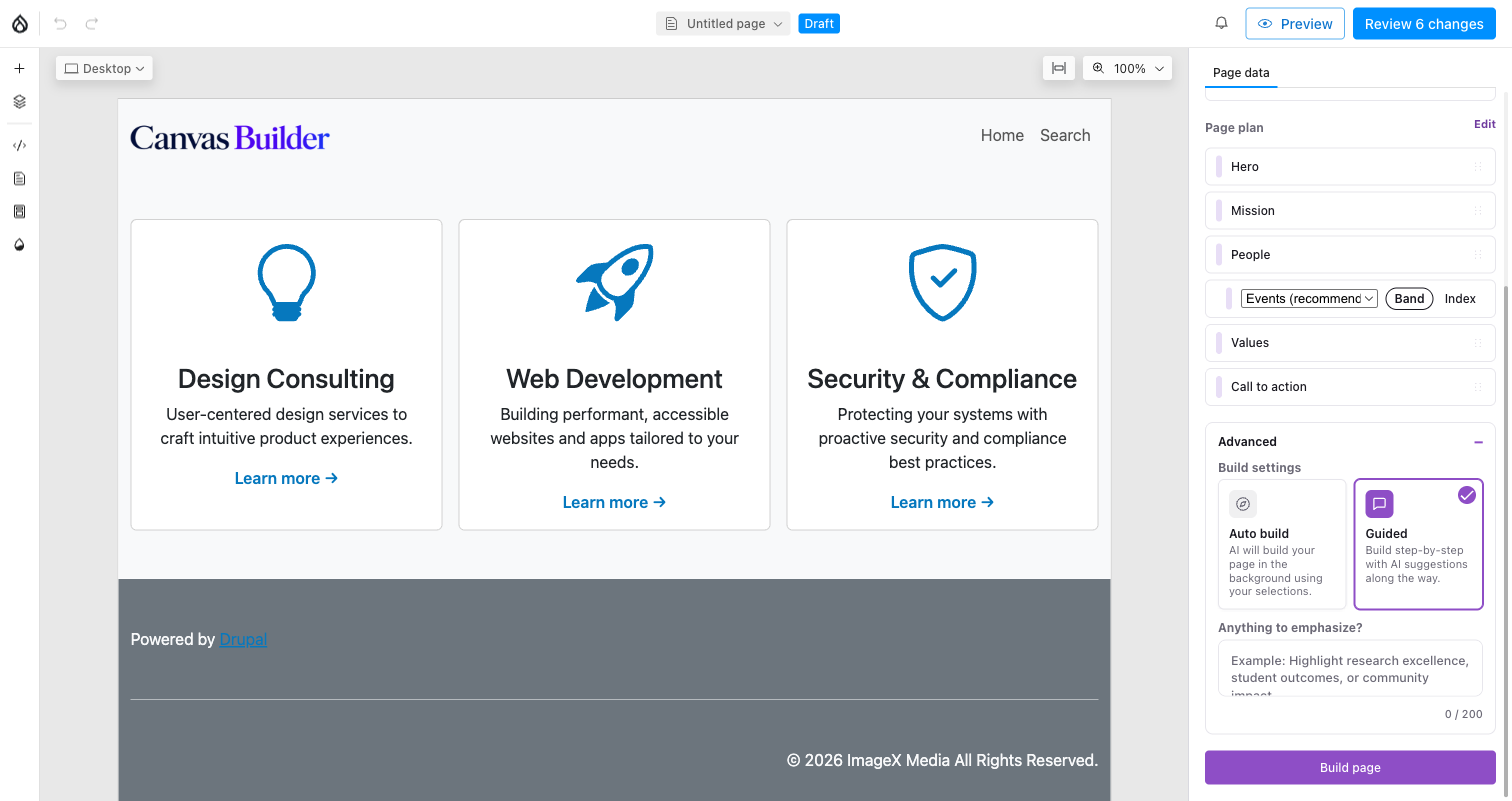This screenshot has height=801, width=1512.
Task: Click the Build page button
Action: [x=1350, y=768]
